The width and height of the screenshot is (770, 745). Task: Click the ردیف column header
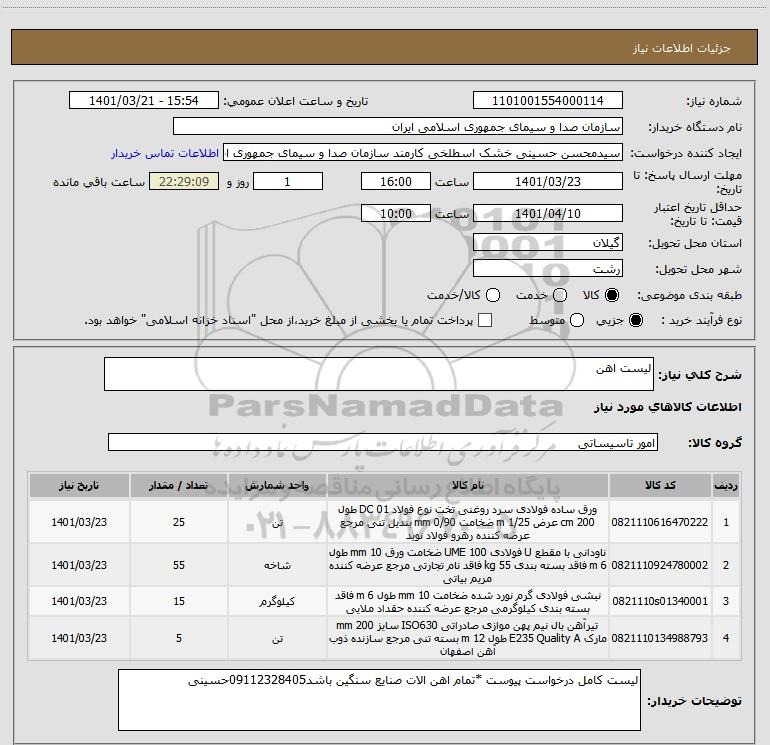point(726,486)
